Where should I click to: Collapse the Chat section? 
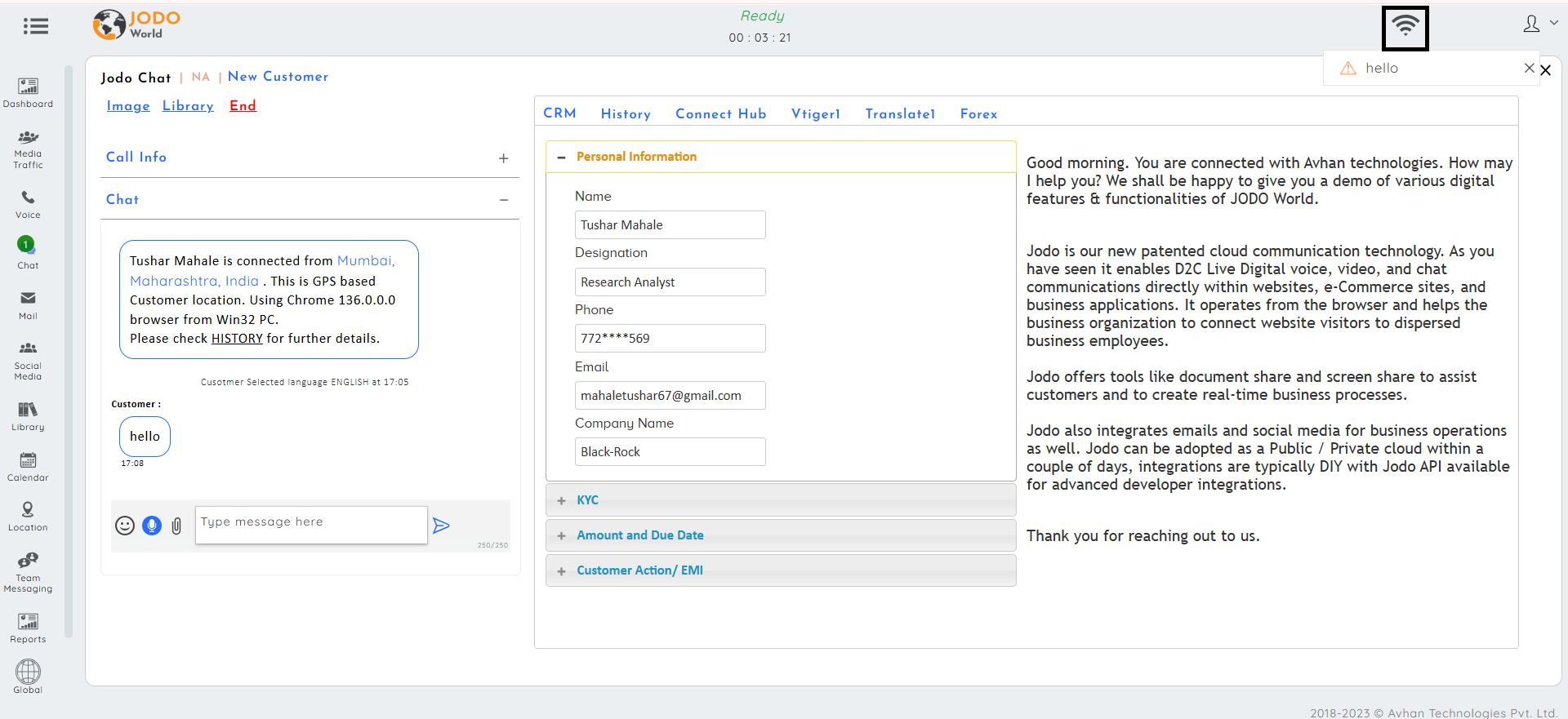coord(504,200)
